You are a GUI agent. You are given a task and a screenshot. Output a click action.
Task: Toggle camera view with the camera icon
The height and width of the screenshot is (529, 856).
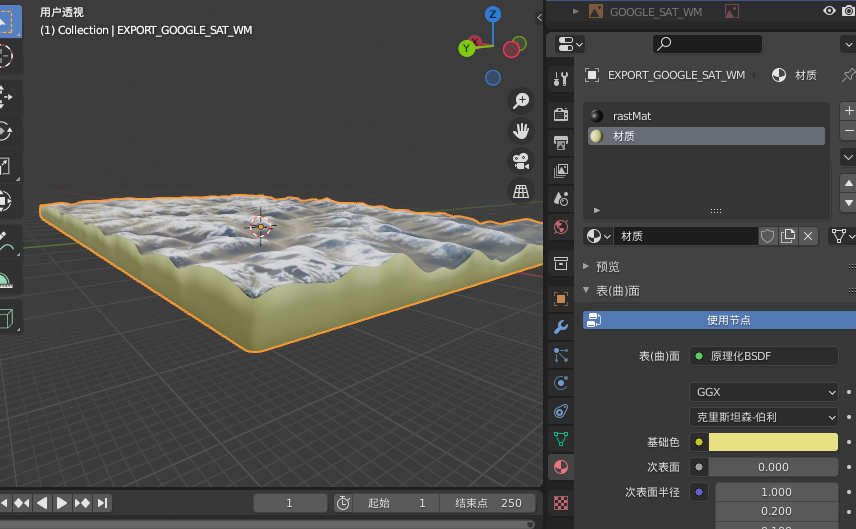click(521, 161)
